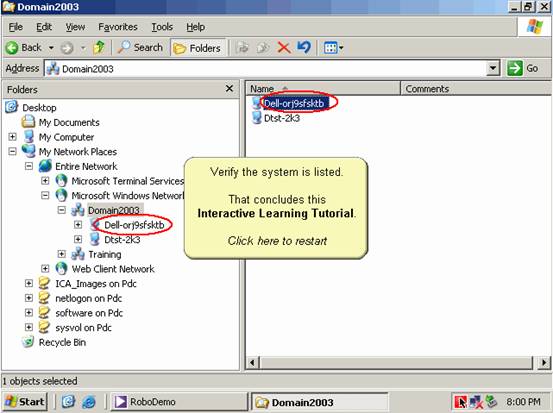The height and width of the screenshot is (413, 553).
Task: Open the Edit menu
Action: pos(44,27)
